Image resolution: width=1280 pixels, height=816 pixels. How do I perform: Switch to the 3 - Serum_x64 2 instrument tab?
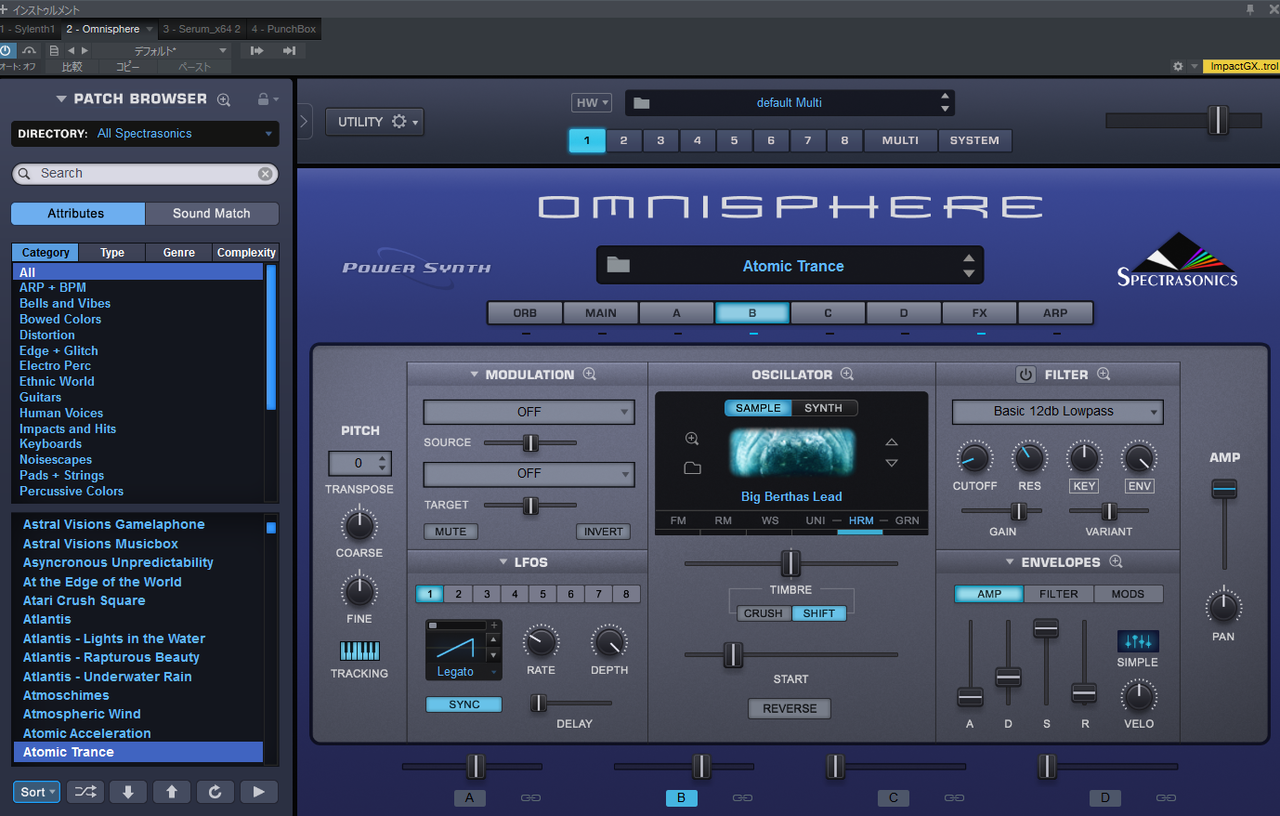coord(203,29)
